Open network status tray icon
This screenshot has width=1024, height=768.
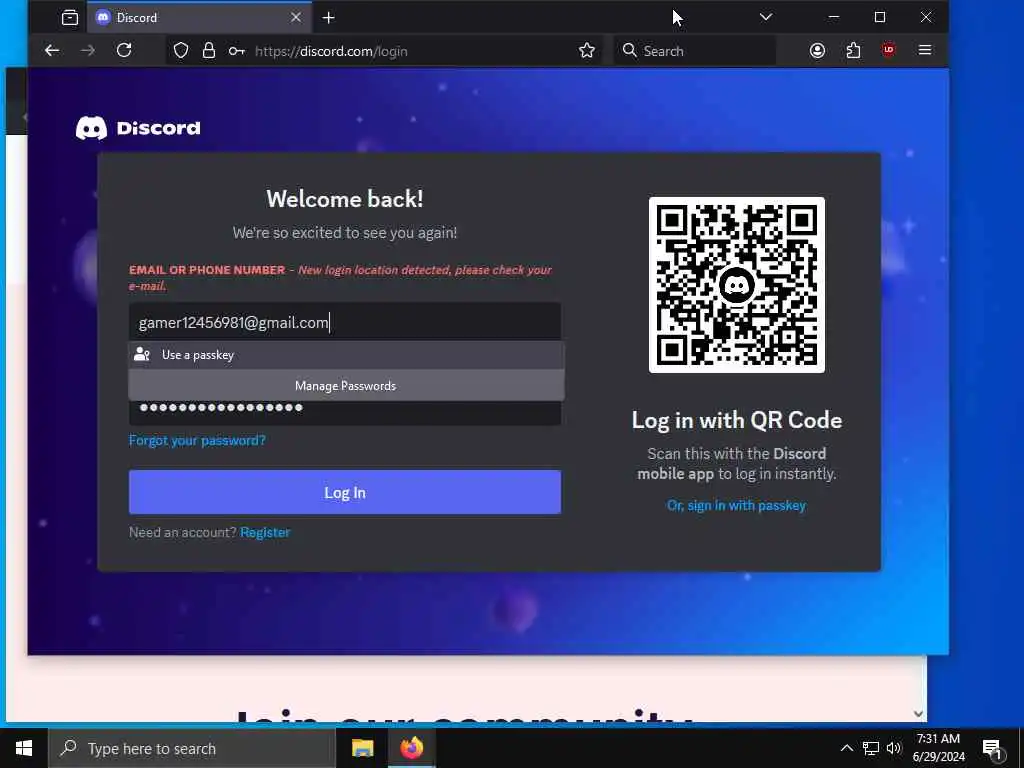point(870,748)
